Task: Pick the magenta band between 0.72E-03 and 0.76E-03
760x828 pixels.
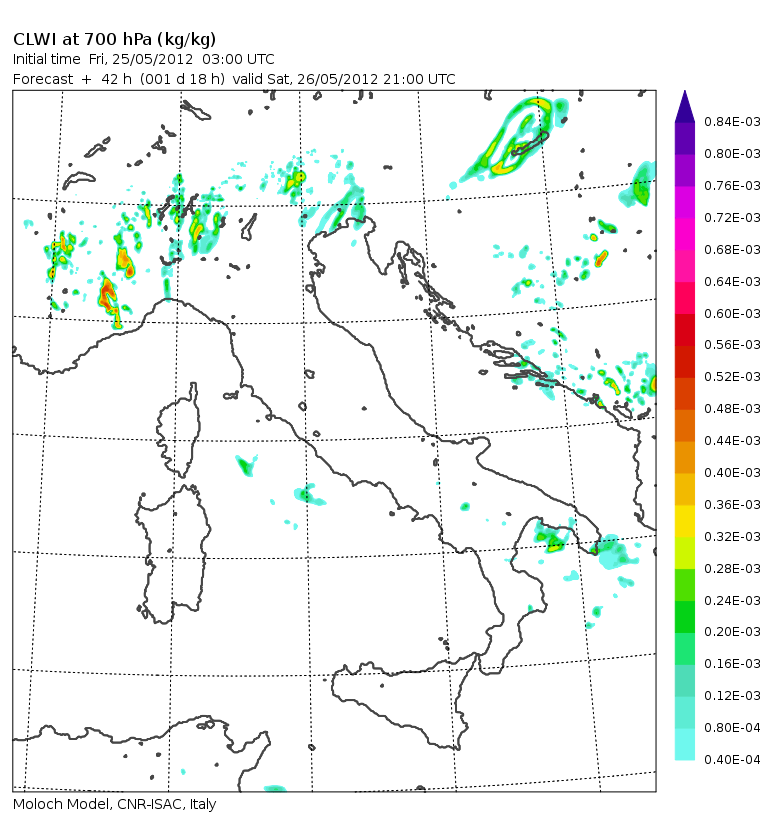Action: pyautogui.click(x=684, y=202)
